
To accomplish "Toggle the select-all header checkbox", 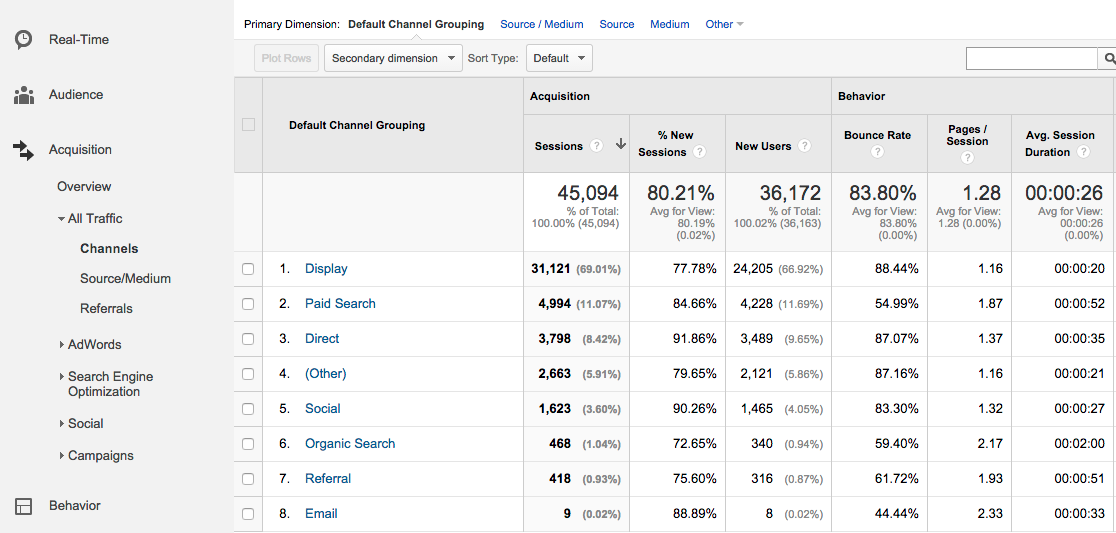I will [x=248, y=125].
